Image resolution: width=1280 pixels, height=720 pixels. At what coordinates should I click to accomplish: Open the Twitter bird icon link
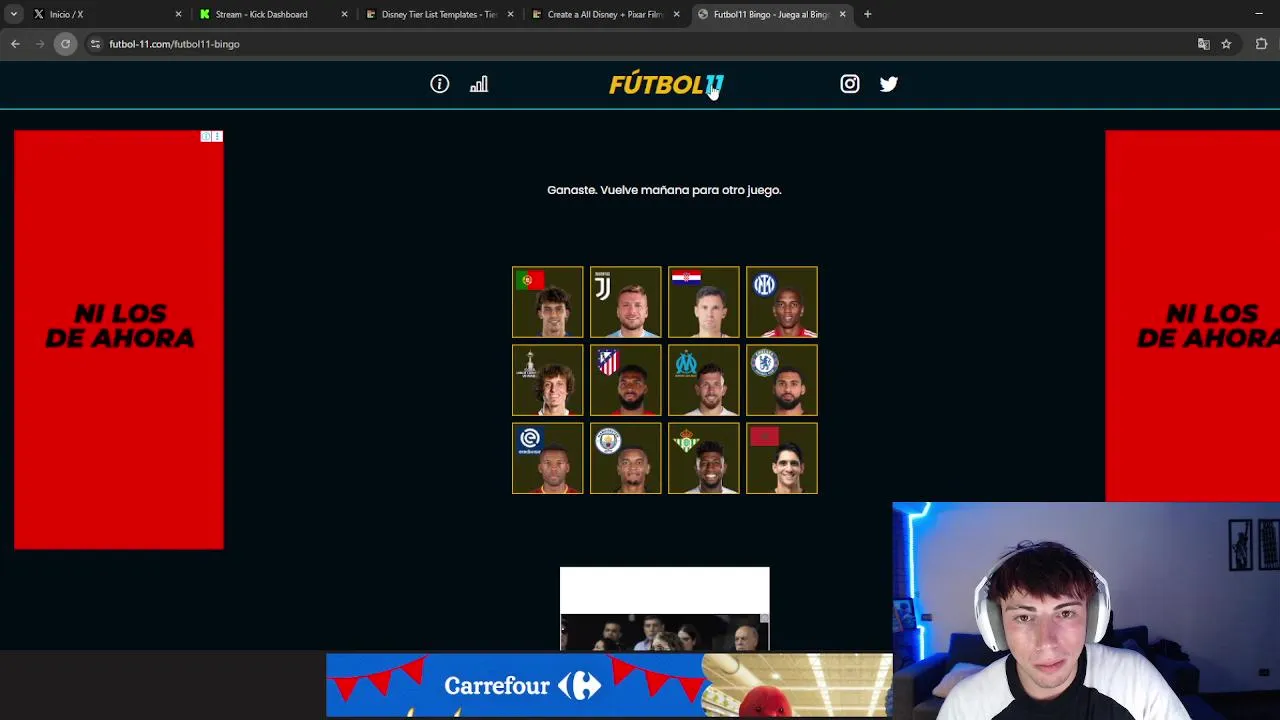[889, 84]
